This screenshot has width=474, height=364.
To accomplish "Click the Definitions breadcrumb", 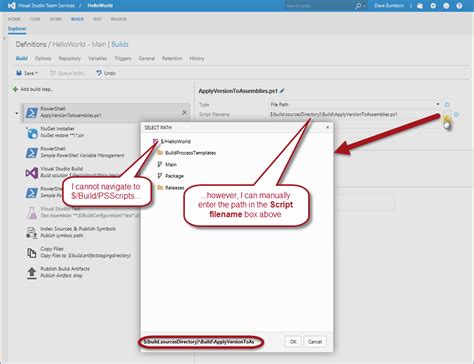I will tap(31, 44).
